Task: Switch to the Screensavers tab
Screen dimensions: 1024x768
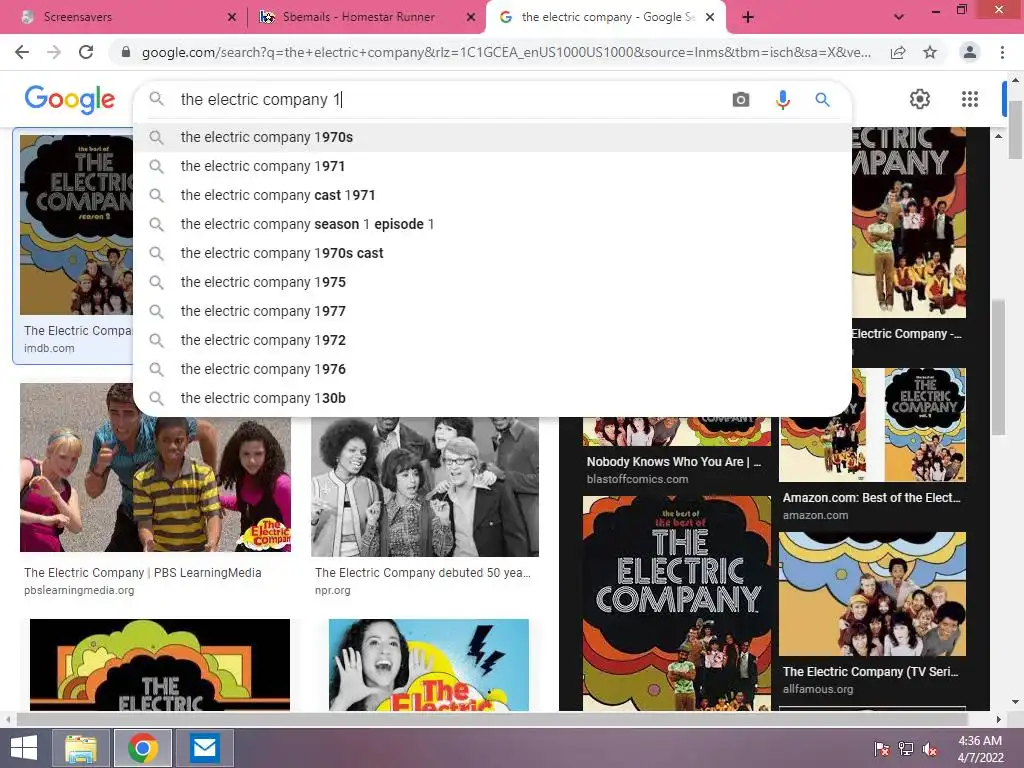Action: (124, 17)
